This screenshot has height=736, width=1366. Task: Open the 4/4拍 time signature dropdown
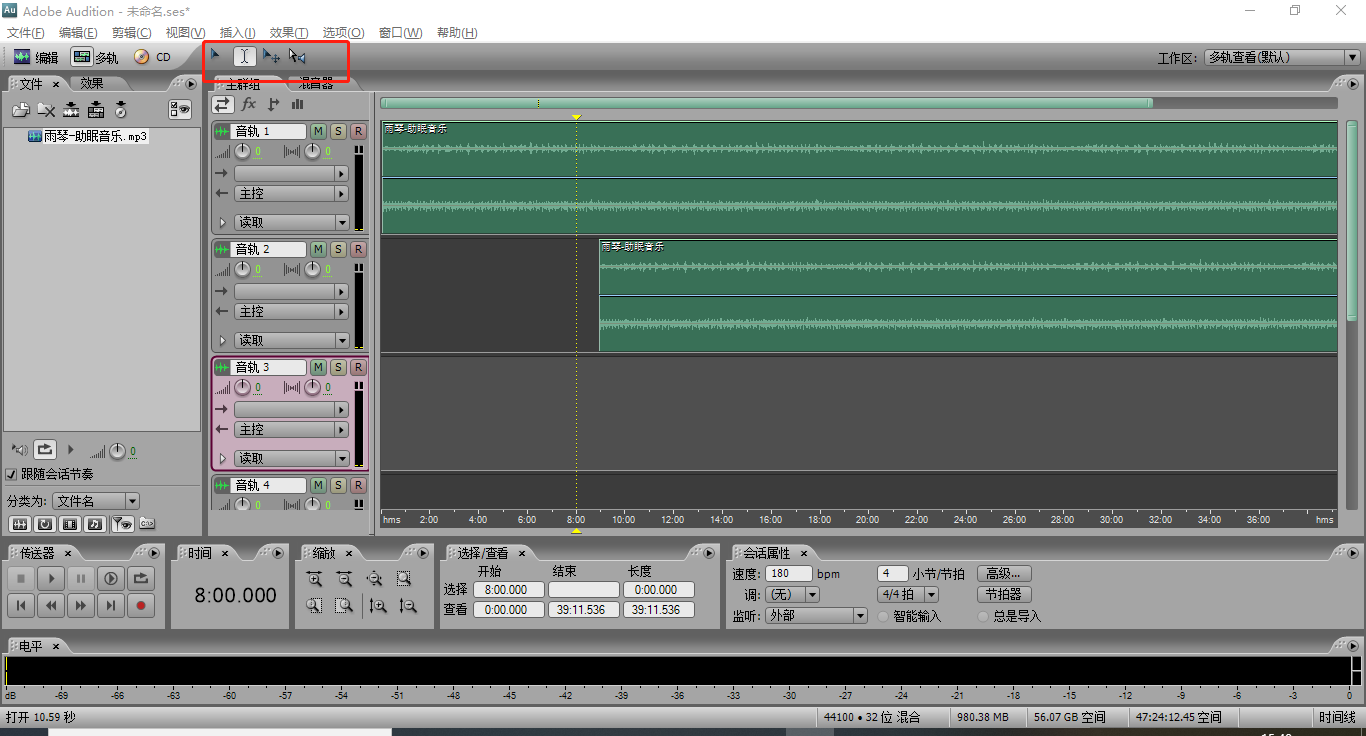(907, 595)
